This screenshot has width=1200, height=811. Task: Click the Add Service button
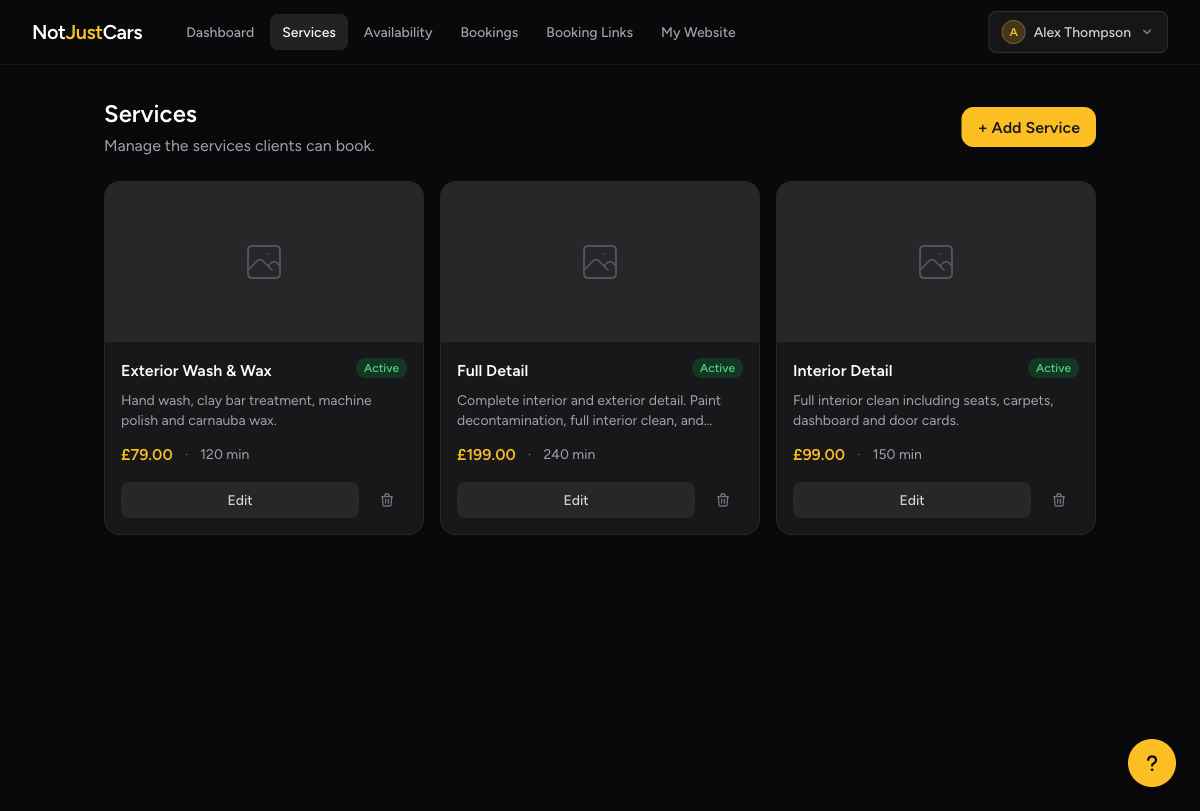[1028, 127]
